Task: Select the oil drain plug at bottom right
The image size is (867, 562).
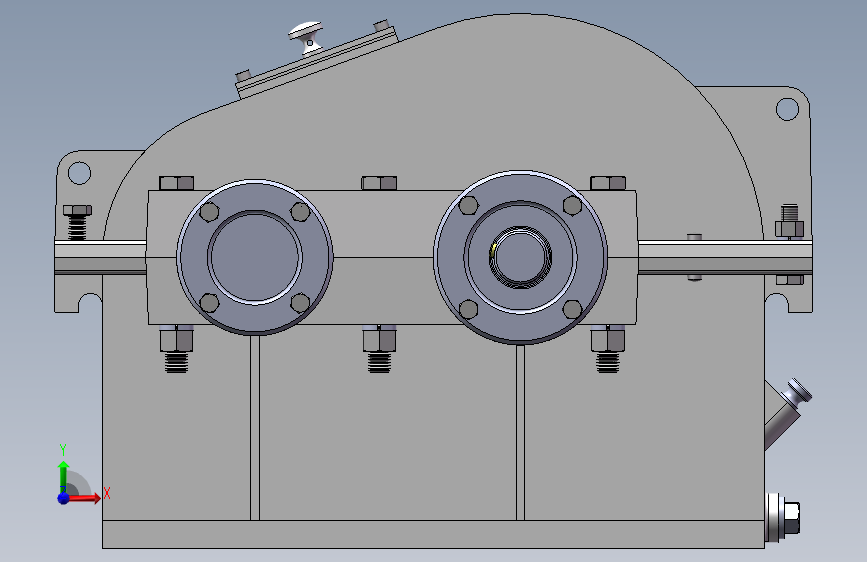Action: pos(784,518)
